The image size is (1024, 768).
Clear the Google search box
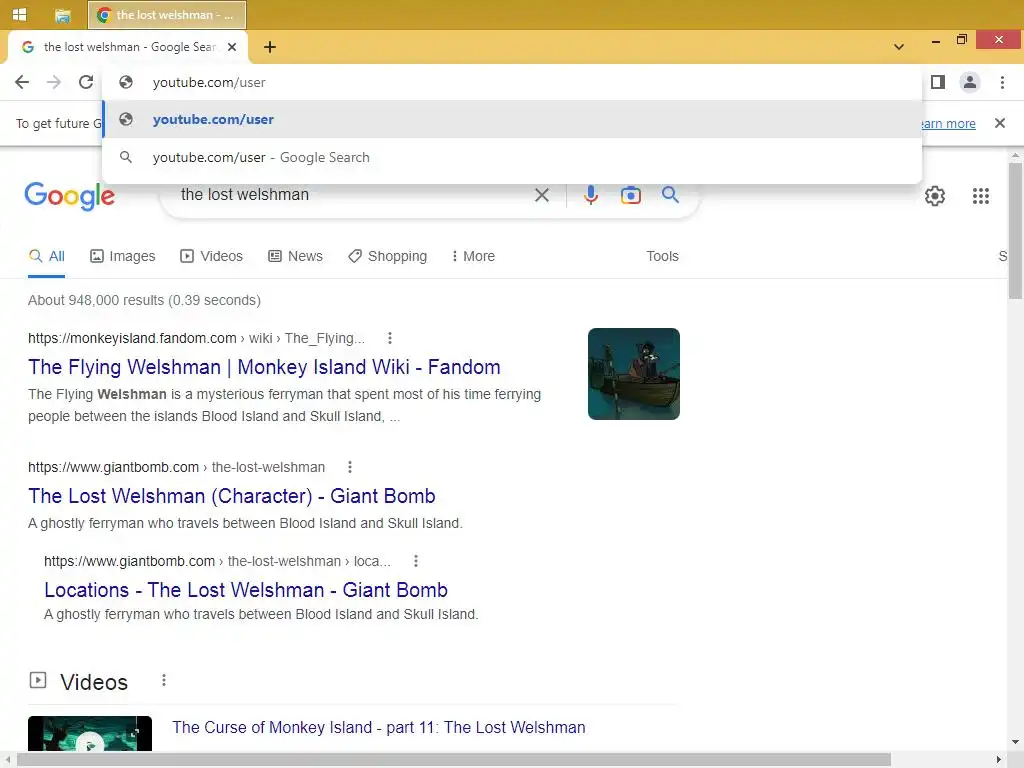pyautogui.click(x=541, y=195)
